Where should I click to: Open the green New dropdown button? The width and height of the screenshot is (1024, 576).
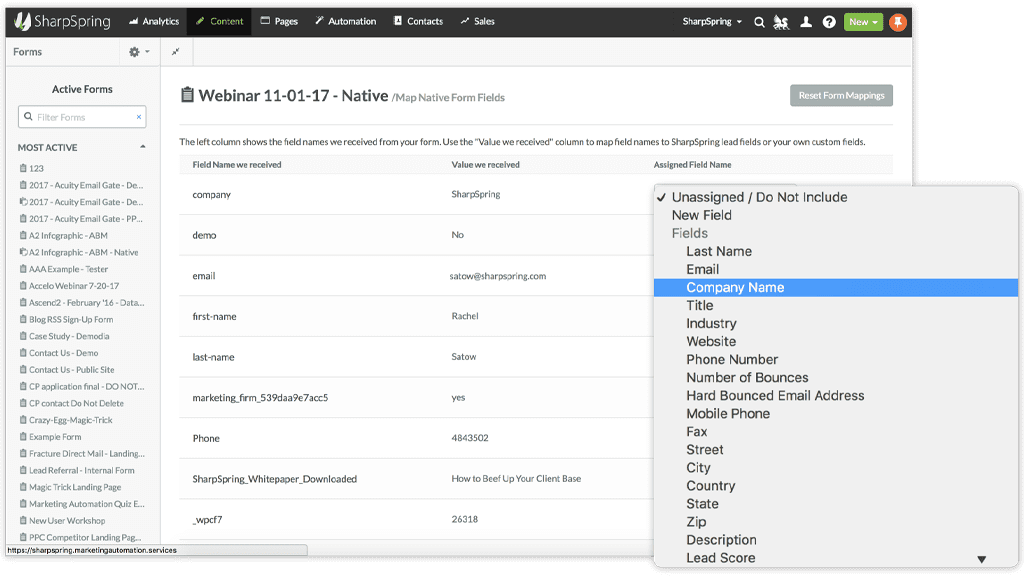pos(863,22)
